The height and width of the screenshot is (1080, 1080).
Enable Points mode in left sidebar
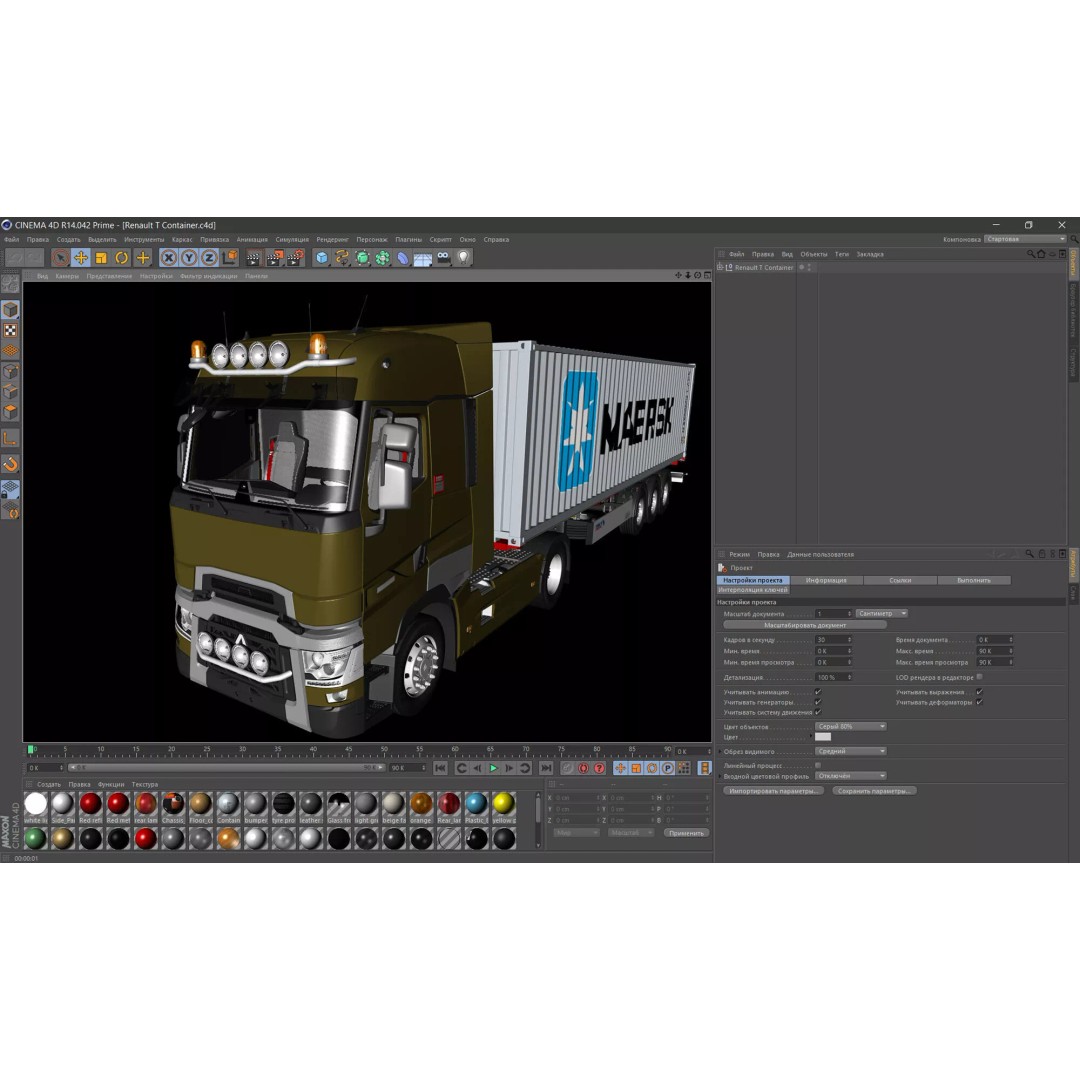10,371
